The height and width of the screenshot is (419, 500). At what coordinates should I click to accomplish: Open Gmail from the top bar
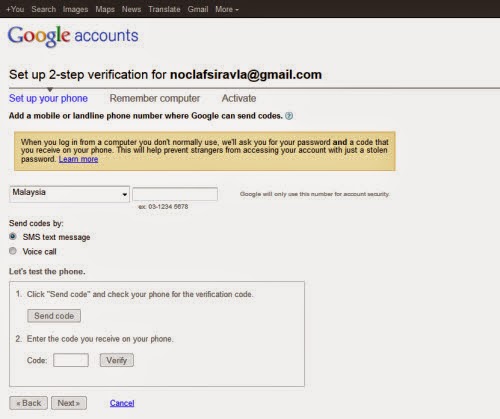point(198,9)
